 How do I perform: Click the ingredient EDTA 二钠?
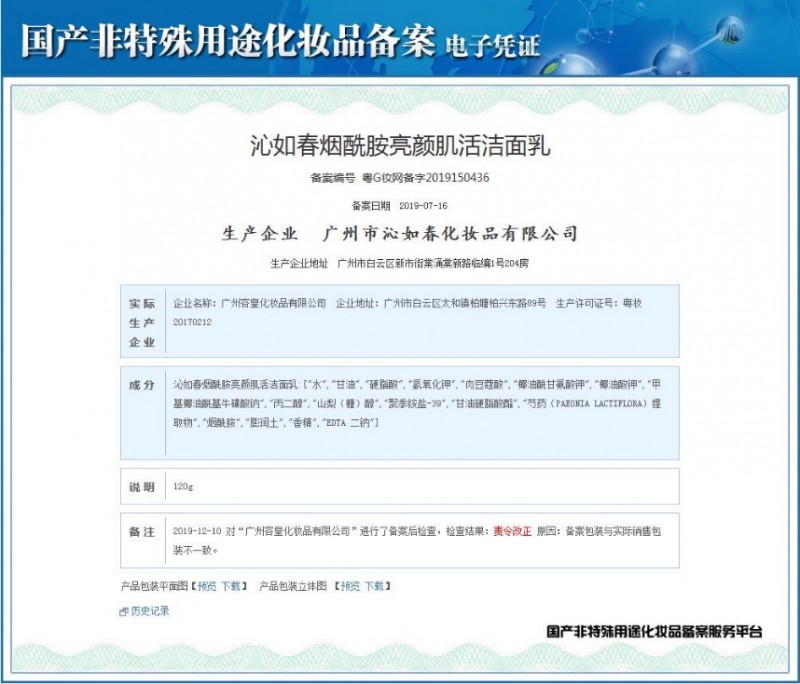(349, 422)
